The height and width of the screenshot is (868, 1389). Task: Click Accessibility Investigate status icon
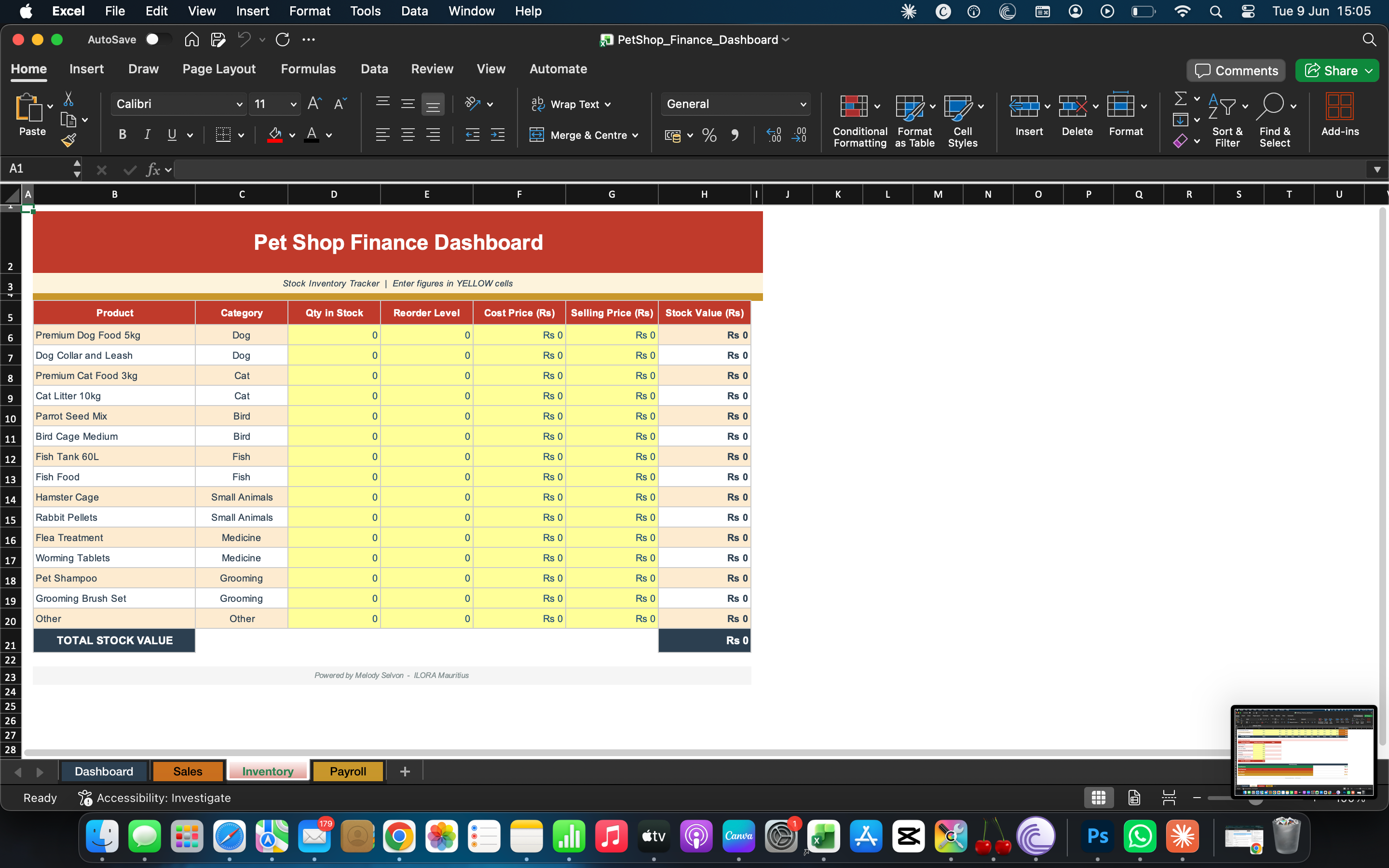[x=85, y=798]
